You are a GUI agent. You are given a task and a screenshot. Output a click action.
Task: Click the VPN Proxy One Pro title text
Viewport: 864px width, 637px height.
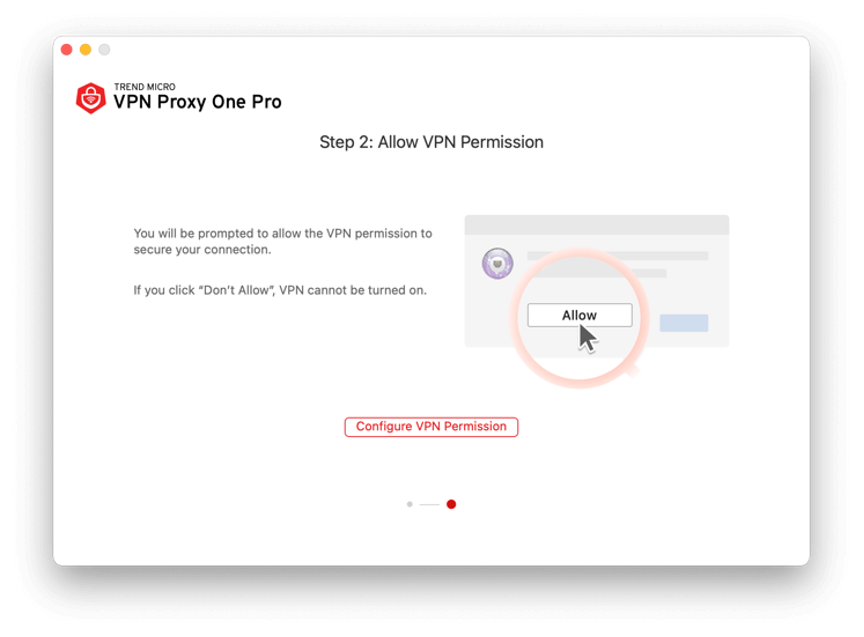click(197, 102)
